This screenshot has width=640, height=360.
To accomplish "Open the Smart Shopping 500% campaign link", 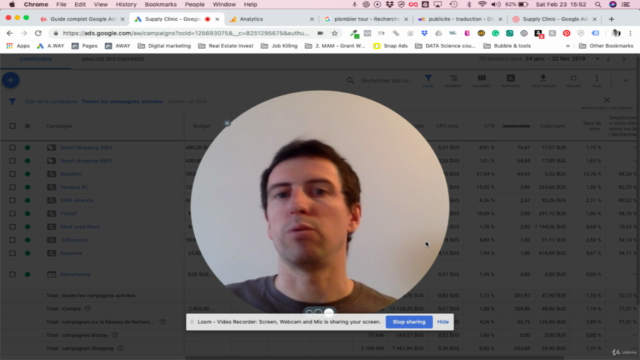I will tap(87, 147).
